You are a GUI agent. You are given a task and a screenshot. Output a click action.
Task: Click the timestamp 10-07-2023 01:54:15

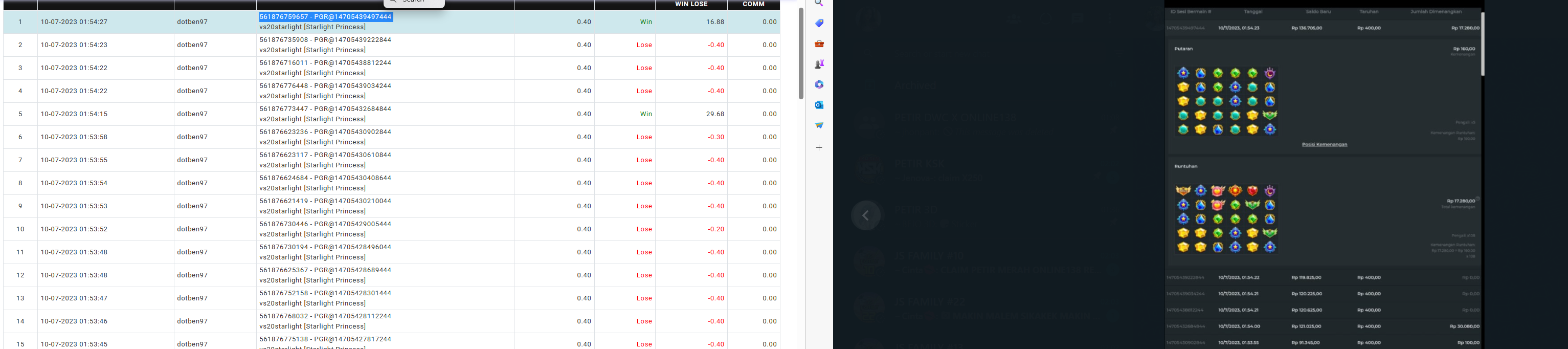74,114
